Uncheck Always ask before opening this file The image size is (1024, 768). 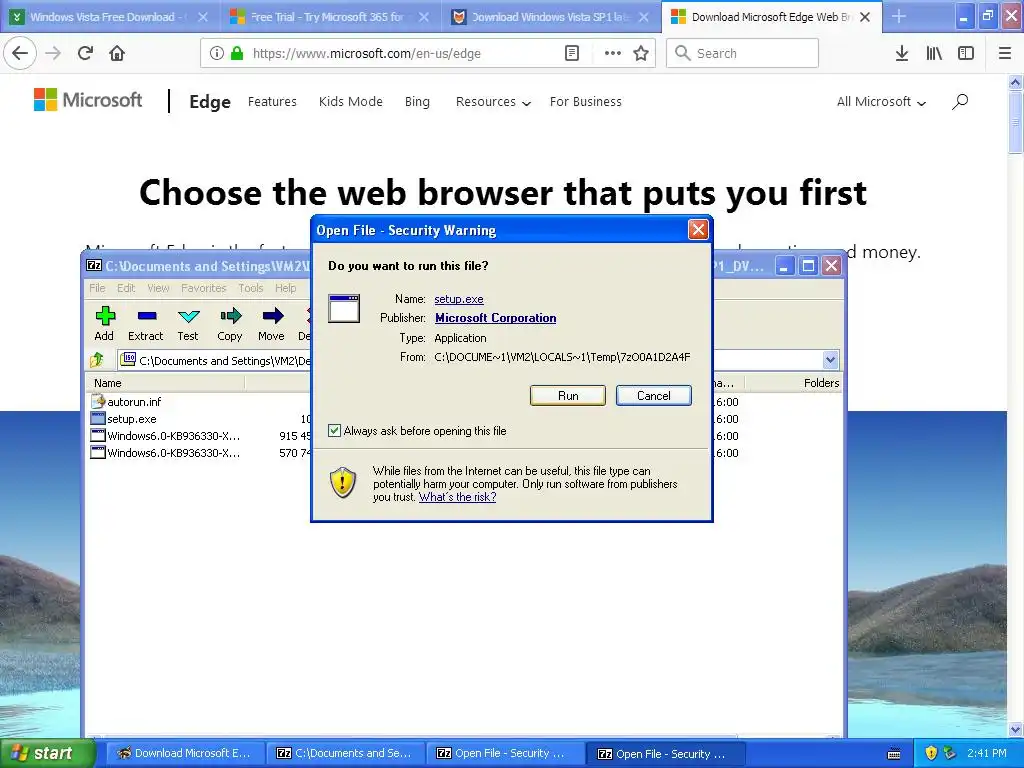click(x=334, y=430)
